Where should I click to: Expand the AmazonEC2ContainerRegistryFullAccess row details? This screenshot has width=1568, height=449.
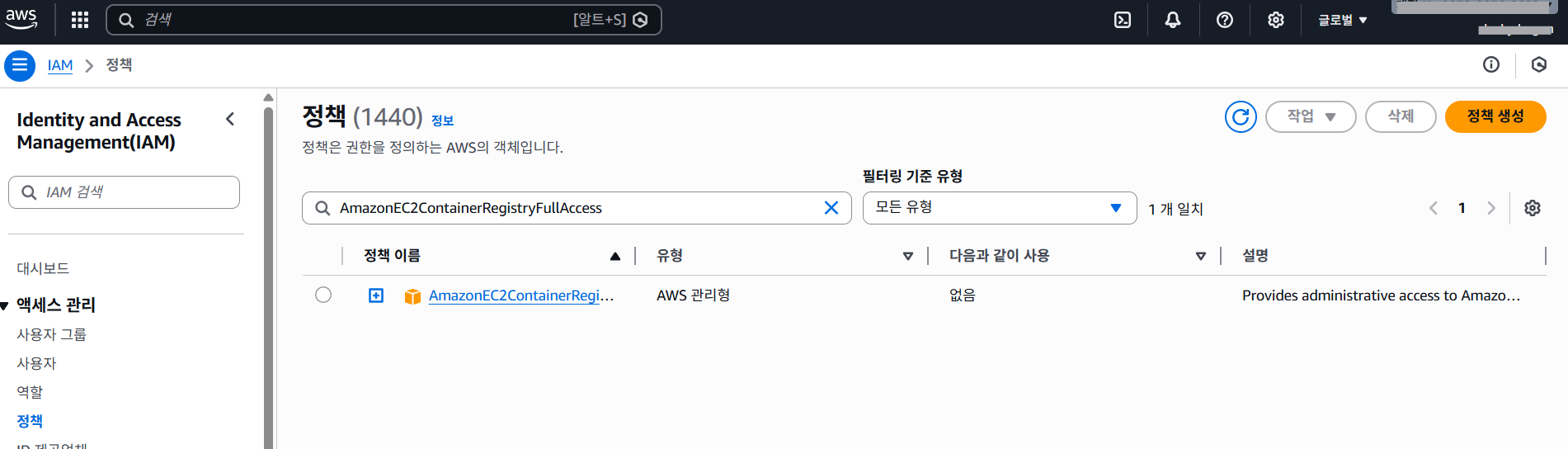[x=376, y=295]
